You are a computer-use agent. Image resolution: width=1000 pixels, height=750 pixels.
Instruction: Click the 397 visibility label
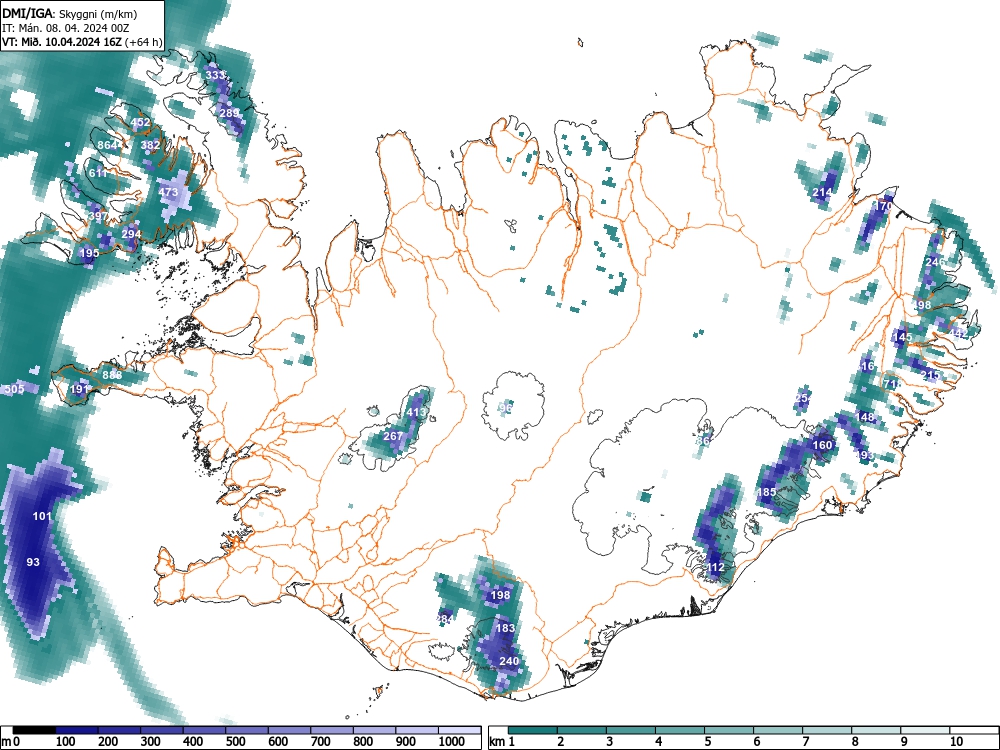click(98, 216)
